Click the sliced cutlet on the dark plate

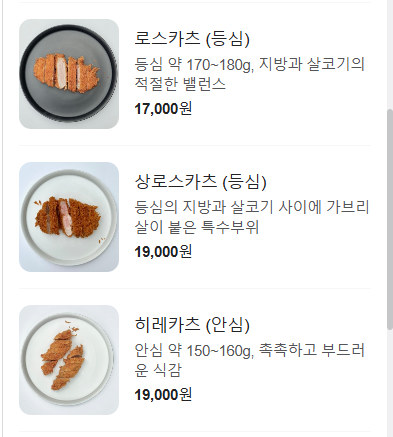tap(66, 73)
